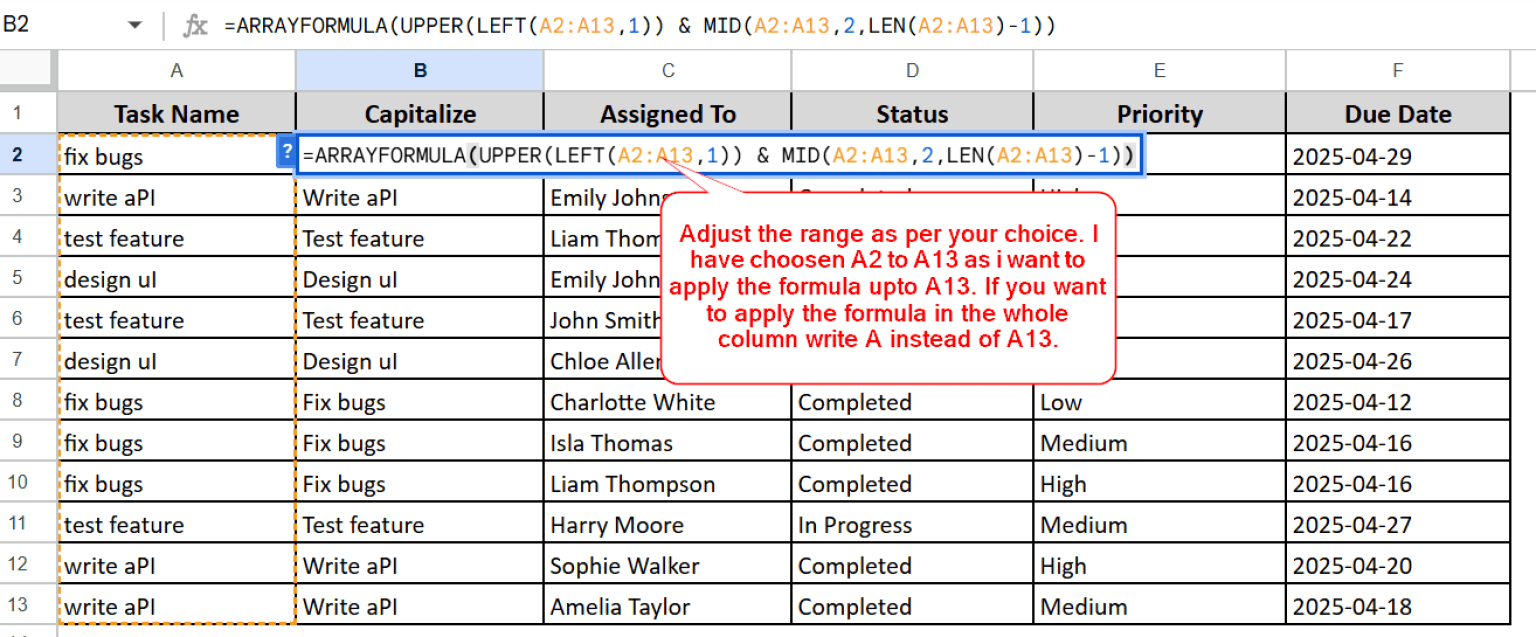1536x637 pixels.
Task: Select column F header
Action: [x=1397, y=70]
